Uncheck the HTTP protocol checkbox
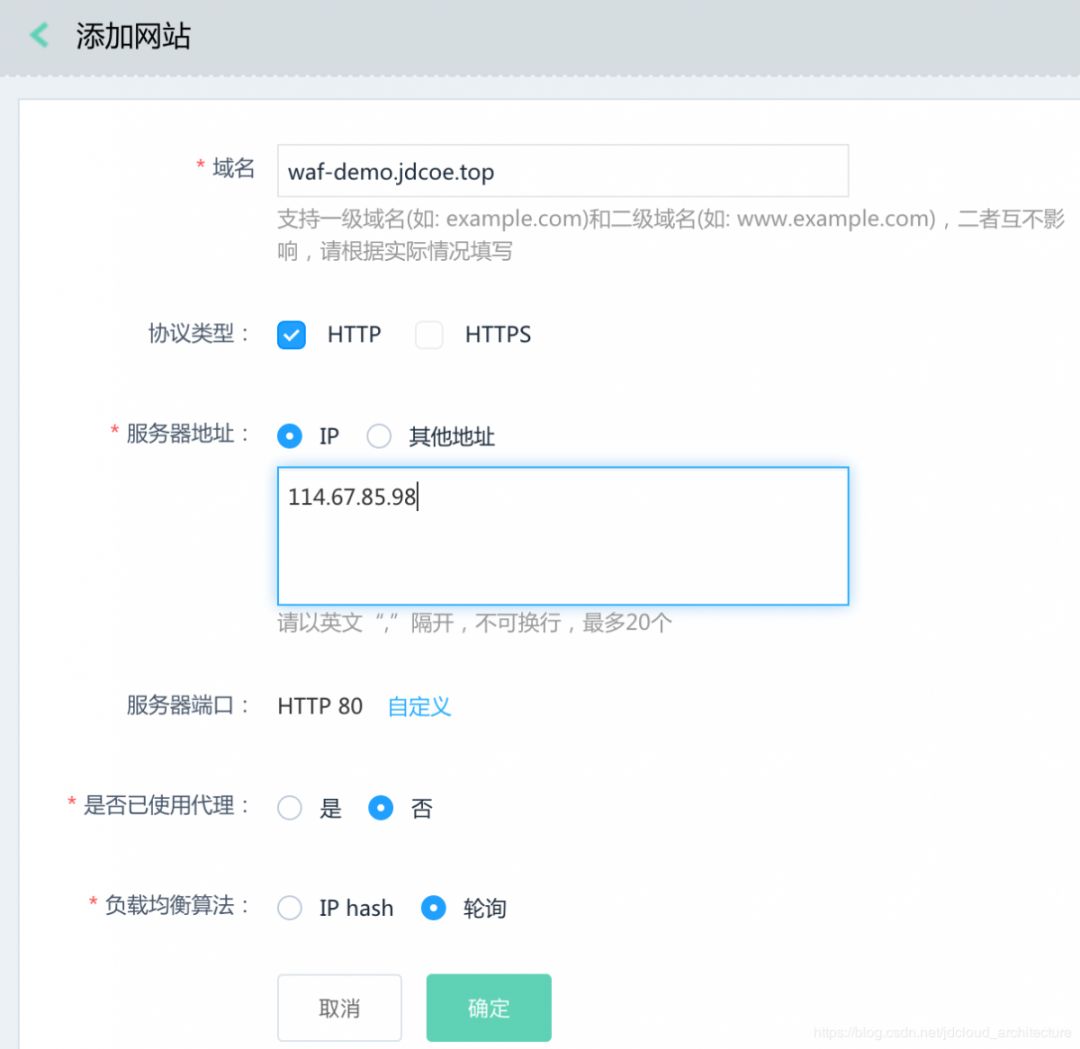This screenshot has width=1080, height=1049. 290,335
